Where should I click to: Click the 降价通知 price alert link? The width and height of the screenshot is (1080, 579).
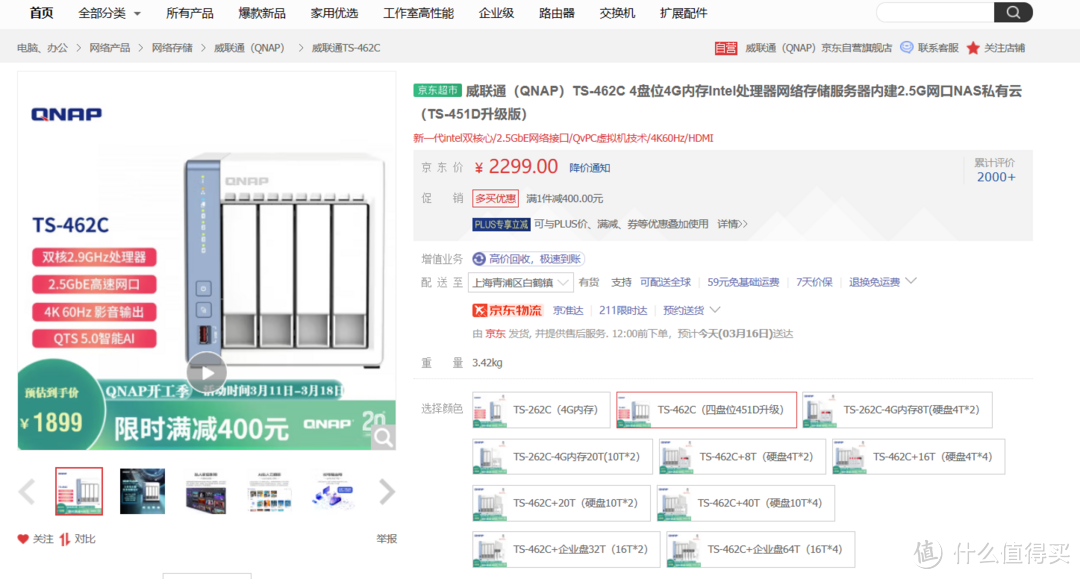[x=589, y=168]
